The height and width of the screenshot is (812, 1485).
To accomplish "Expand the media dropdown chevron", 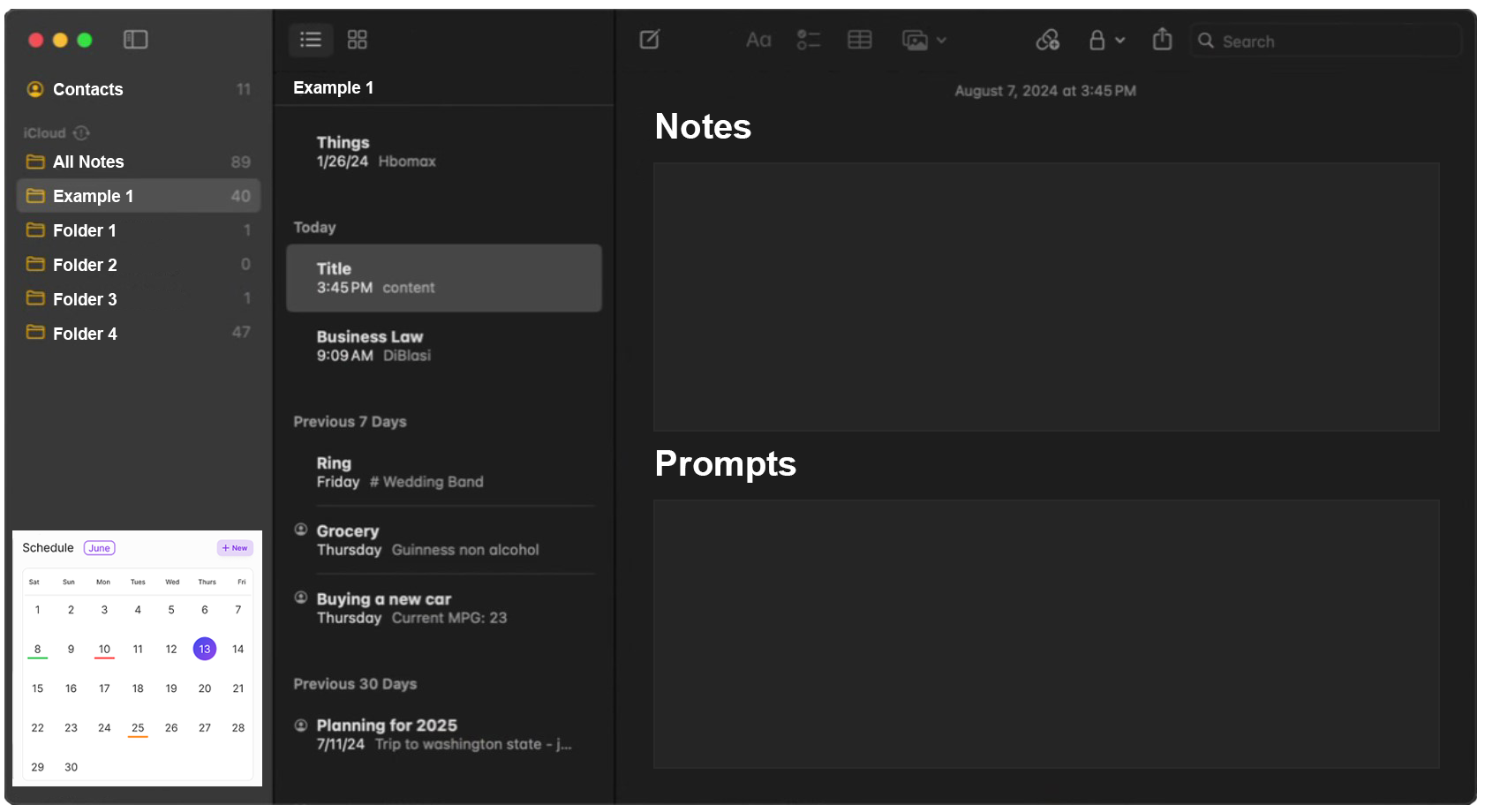I will coord(941,41).
